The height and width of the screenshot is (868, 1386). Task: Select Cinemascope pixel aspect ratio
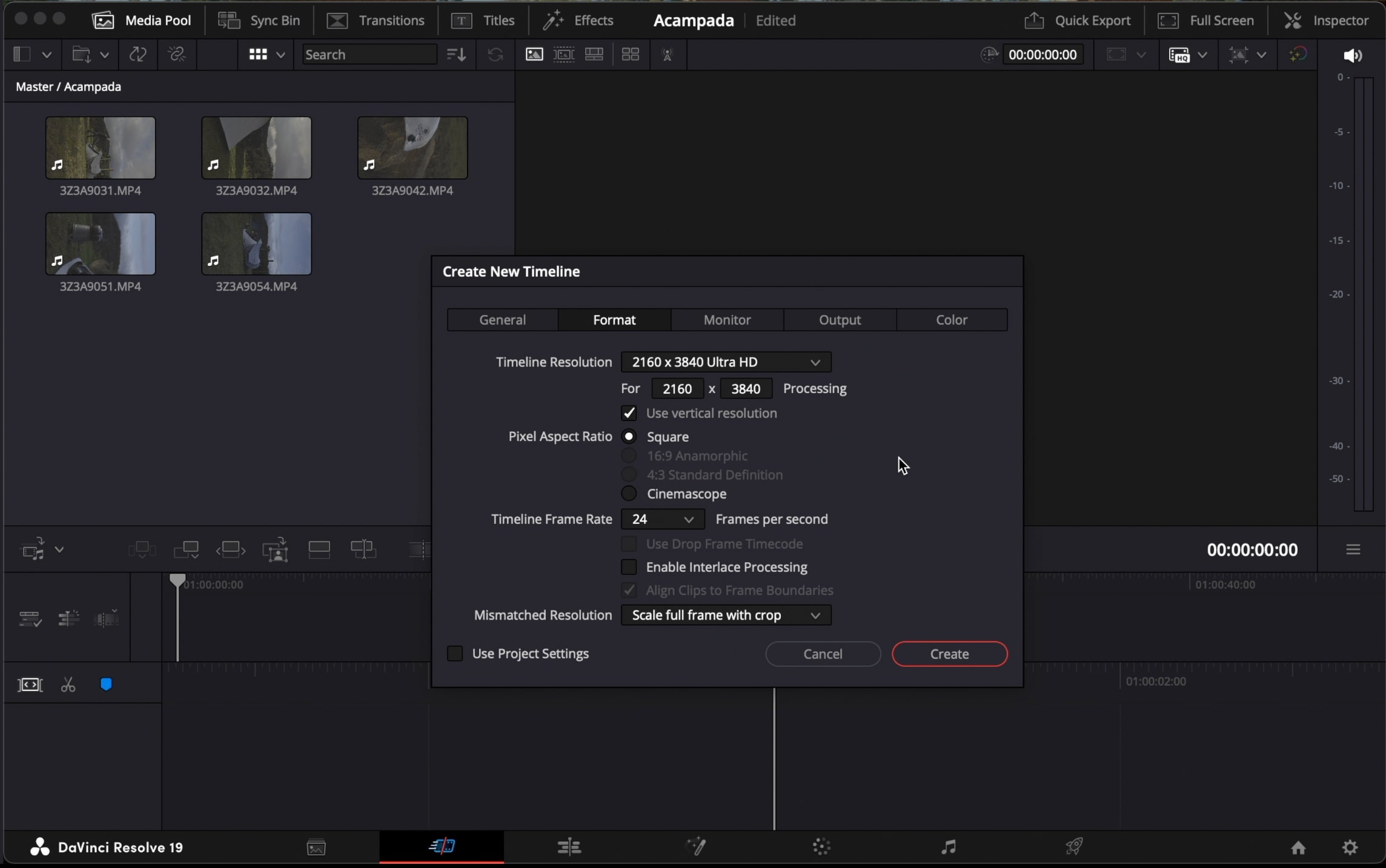coord(629,494)
